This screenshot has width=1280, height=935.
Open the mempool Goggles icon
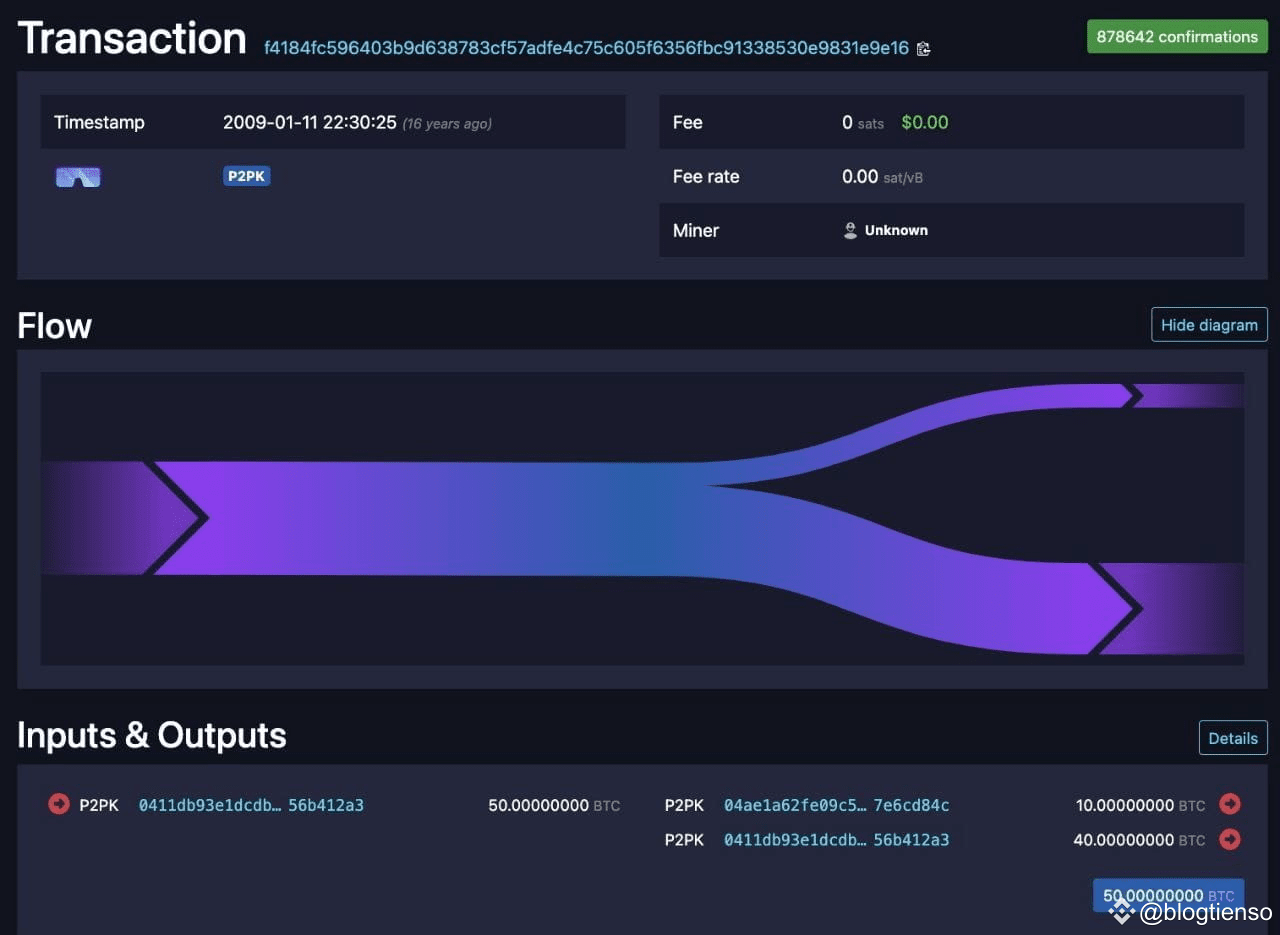[x=77, y=176]
